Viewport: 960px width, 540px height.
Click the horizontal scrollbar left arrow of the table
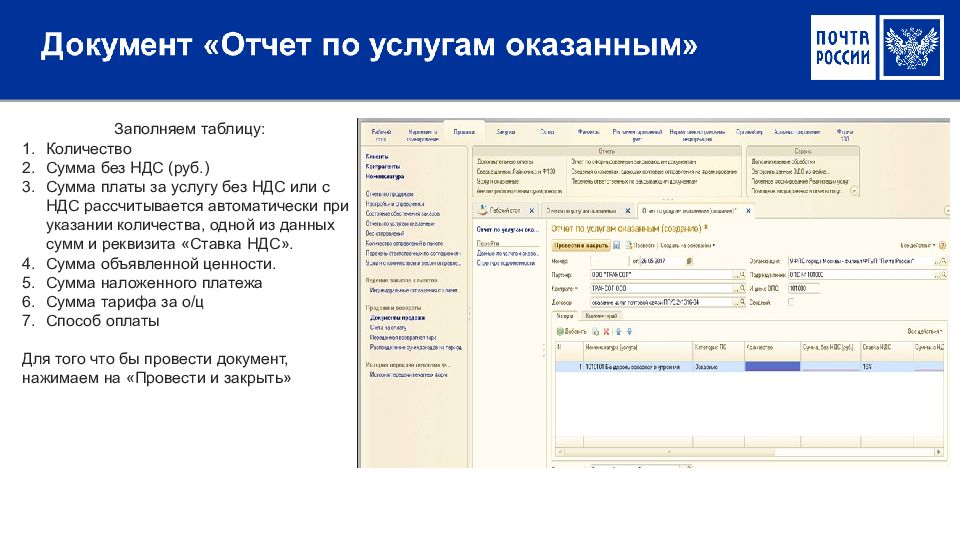560,452
